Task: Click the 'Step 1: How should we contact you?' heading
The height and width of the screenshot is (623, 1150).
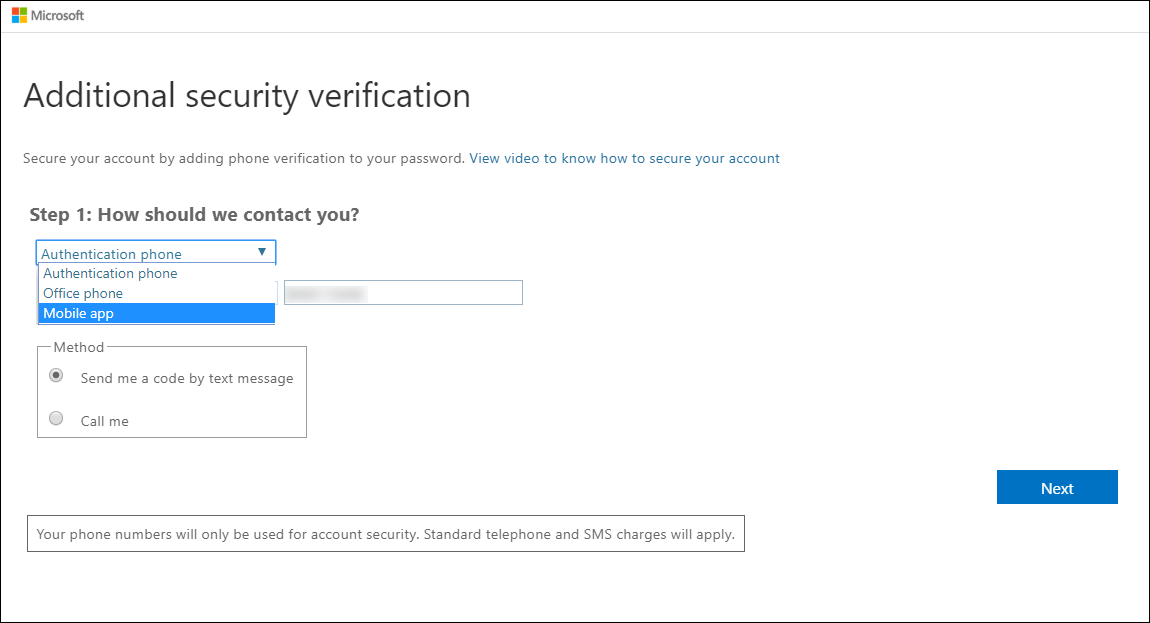Action: [194, 215]
